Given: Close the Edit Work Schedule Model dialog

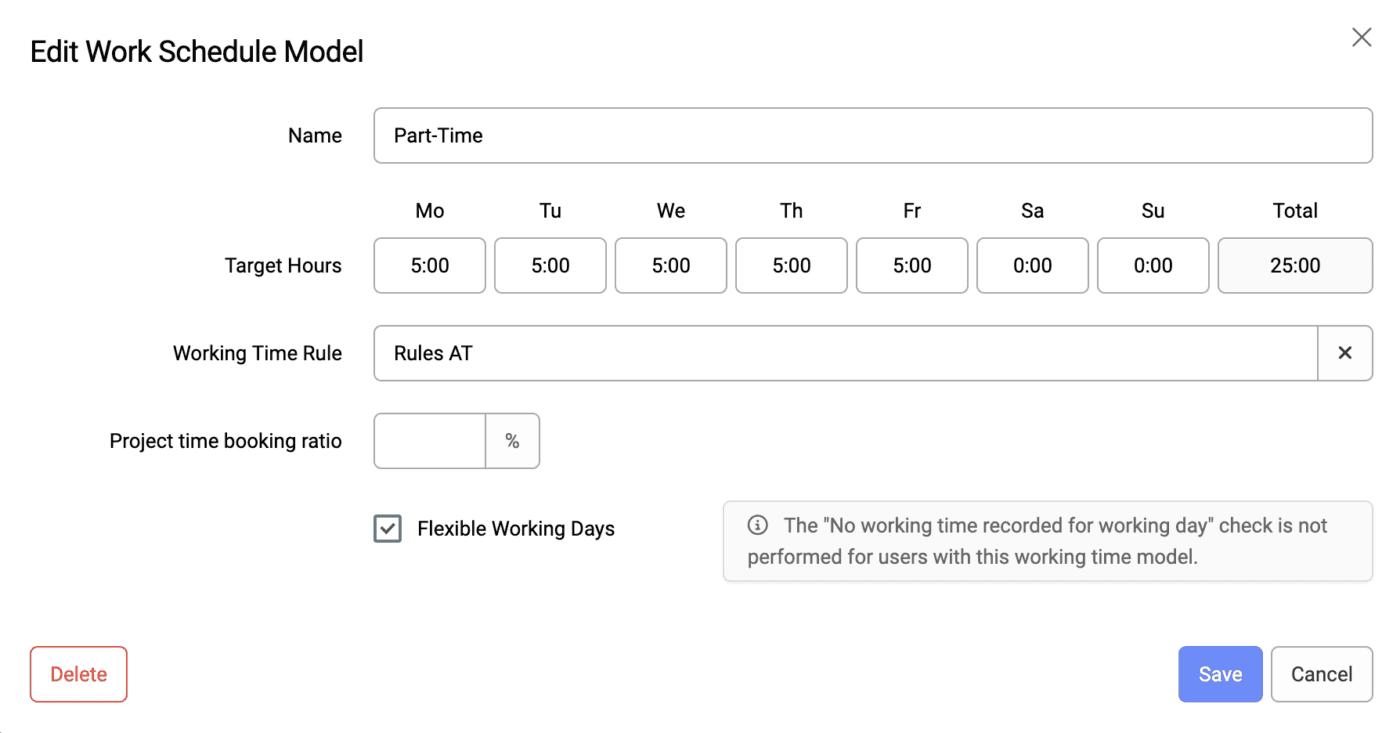Looking at the screenshot, I should click(x=1361, y=37).
